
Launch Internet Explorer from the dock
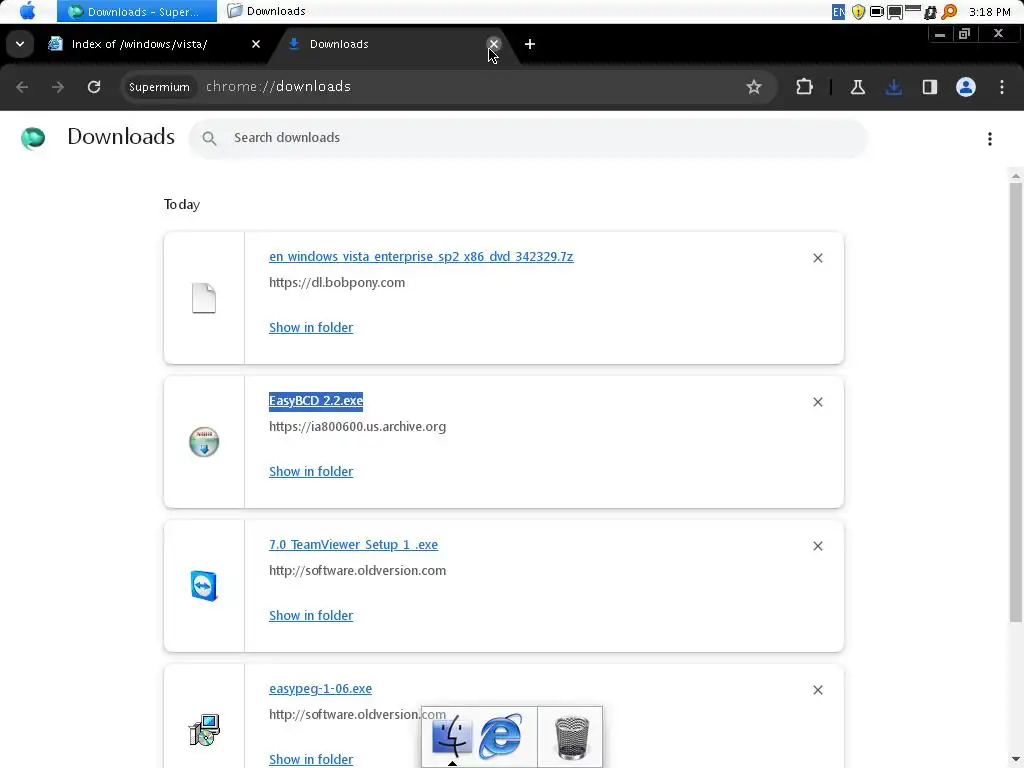click(x=500, y=737)
